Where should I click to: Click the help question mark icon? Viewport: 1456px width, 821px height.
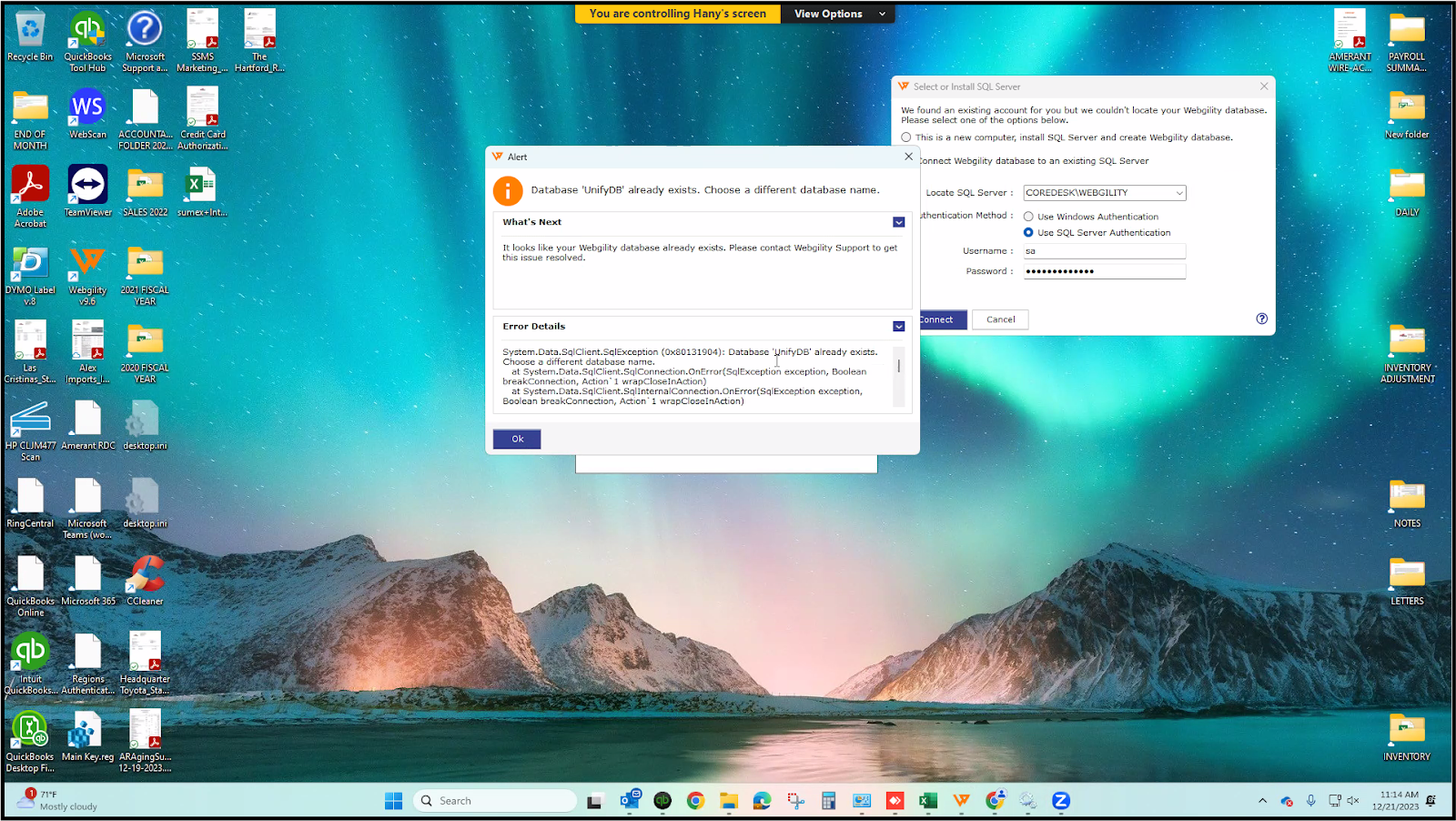click(x=1261, y=319)
